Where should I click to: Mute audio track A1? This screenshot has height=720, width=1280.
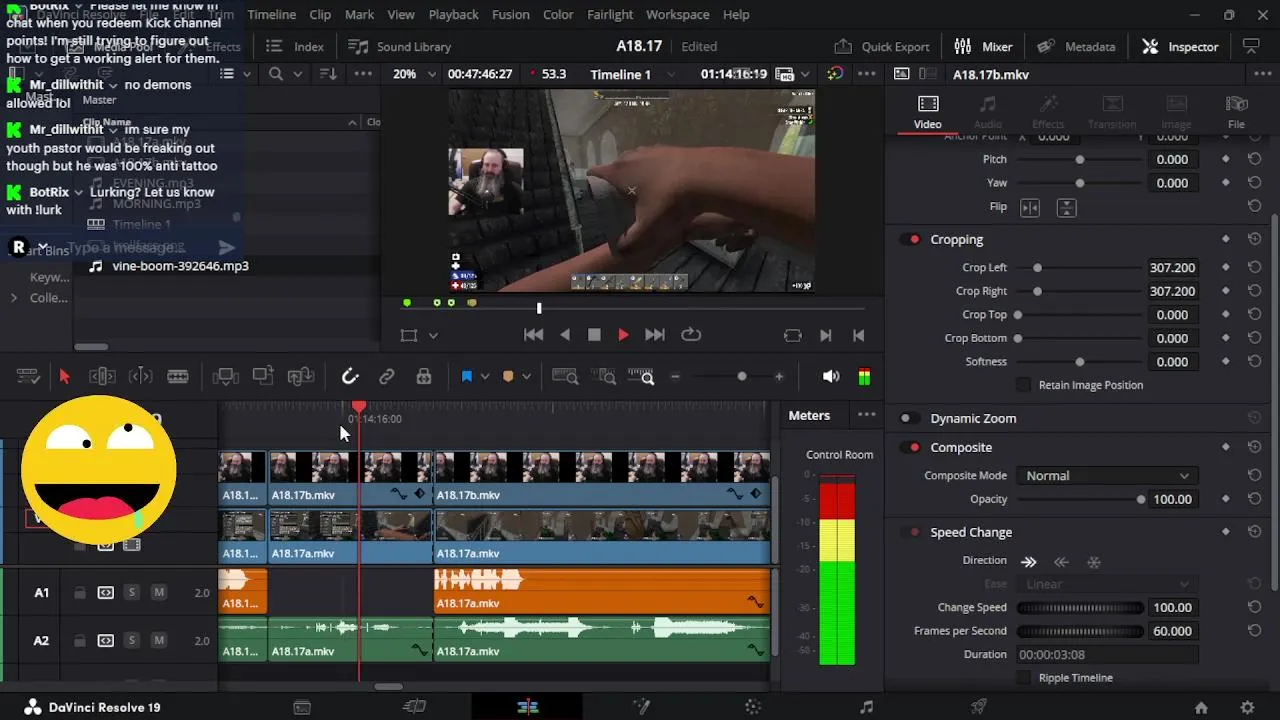pos(159,593)
